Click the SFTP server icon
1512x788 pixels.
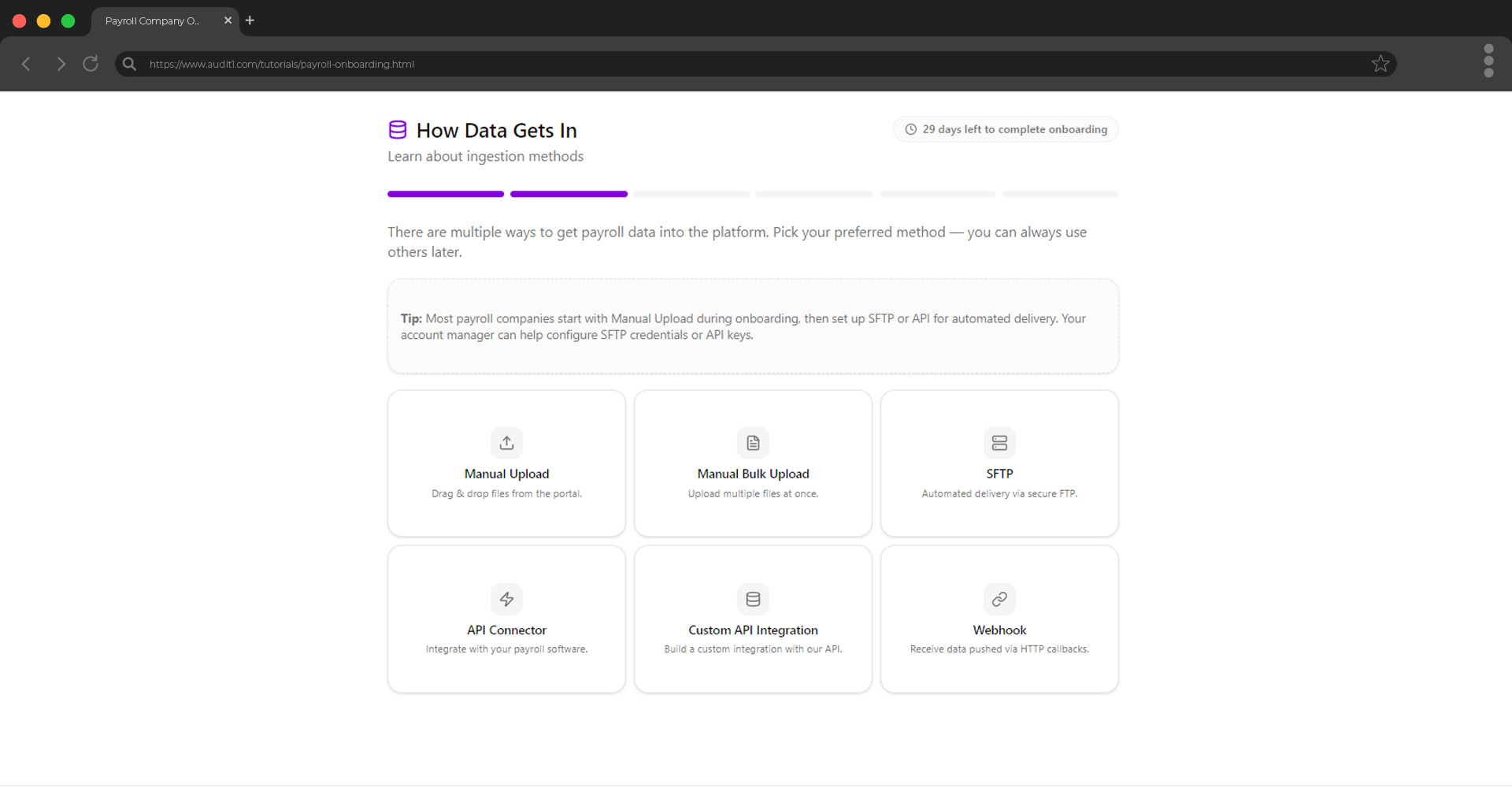(x=999, y=443)
